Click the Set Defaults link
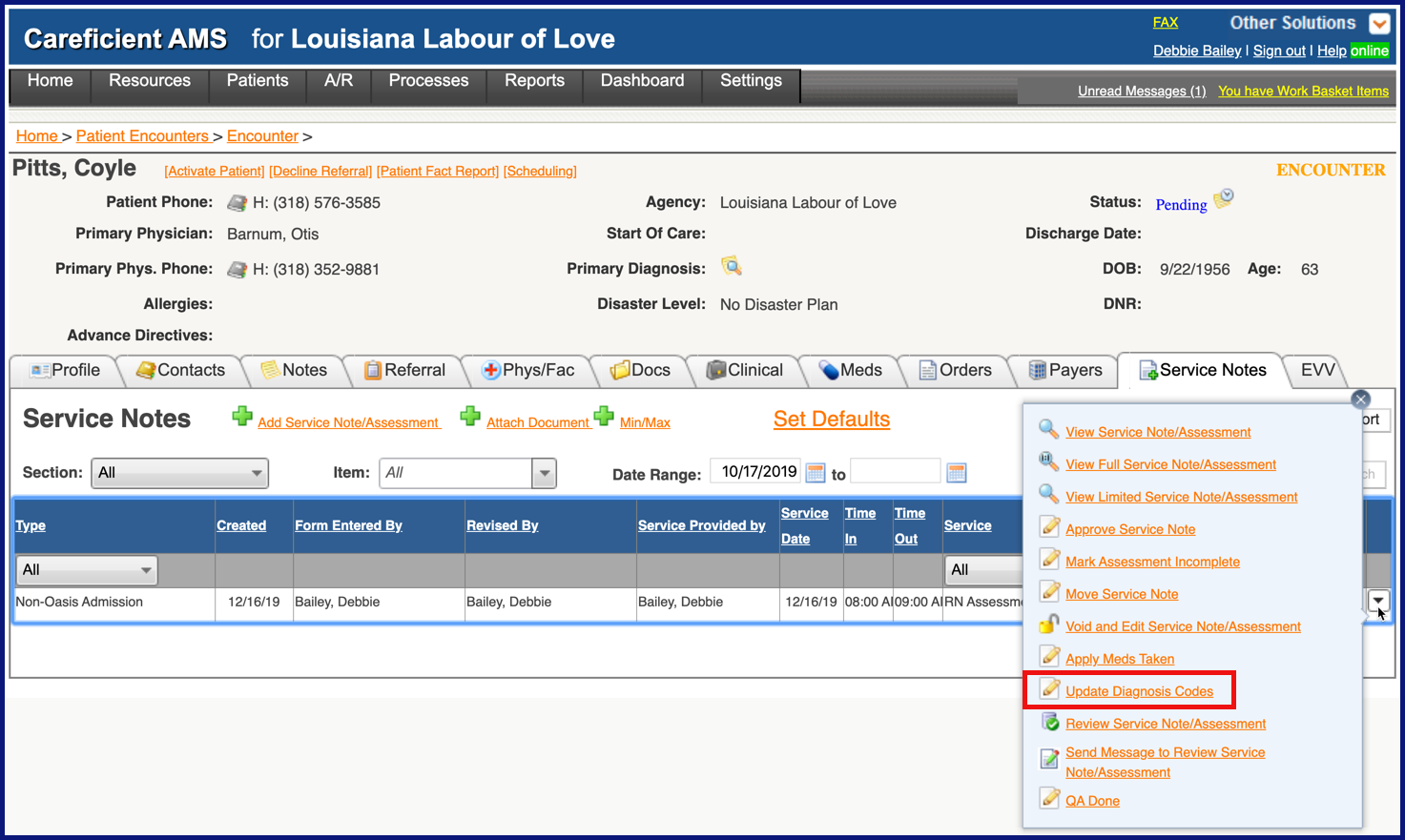 [832, 420]
